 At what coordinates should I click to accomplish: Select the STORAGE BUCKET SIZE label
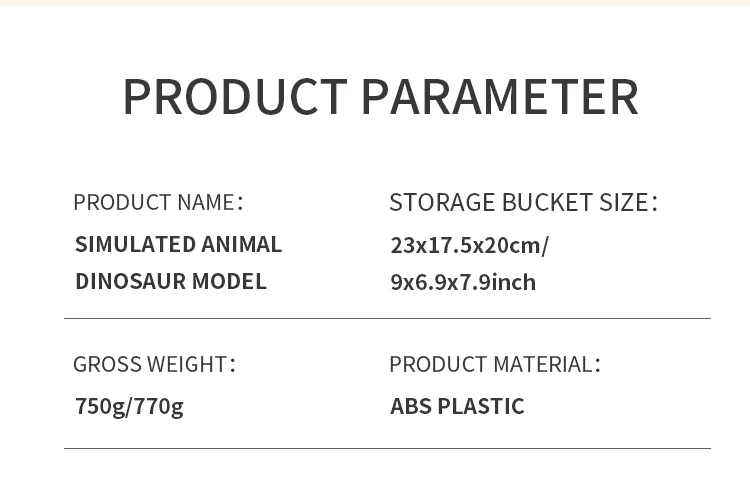[x=522, y=202]
